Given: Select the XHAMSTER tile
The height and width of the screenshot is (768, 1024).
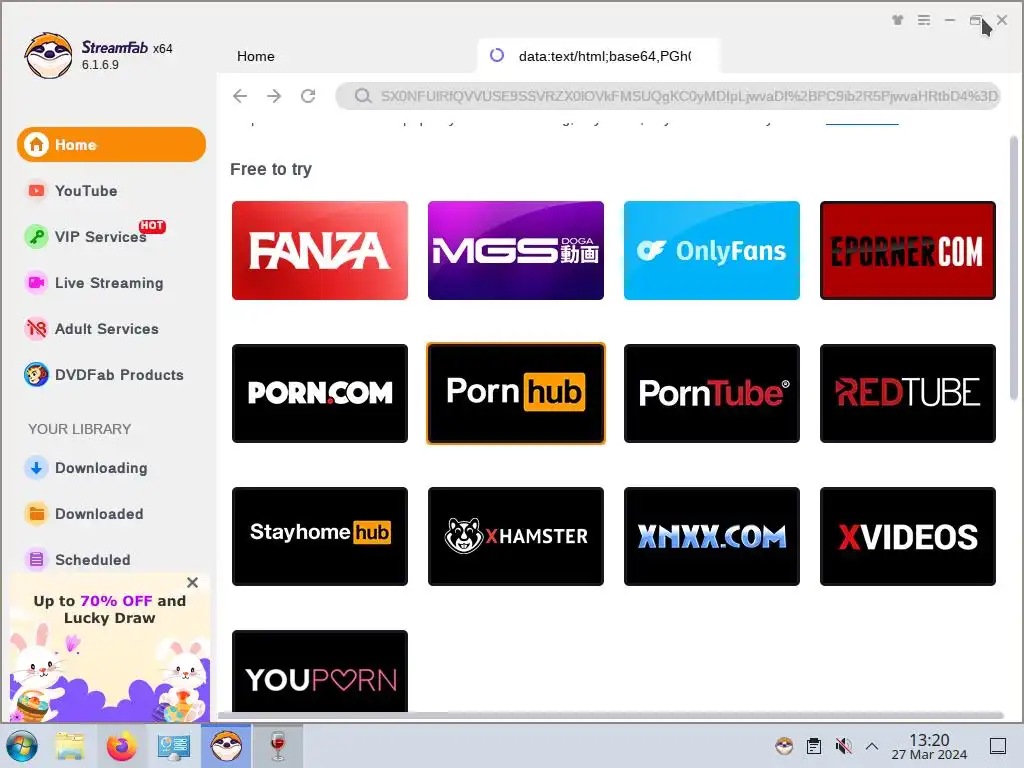Looking at the screenshot, I should click(516, 536).
